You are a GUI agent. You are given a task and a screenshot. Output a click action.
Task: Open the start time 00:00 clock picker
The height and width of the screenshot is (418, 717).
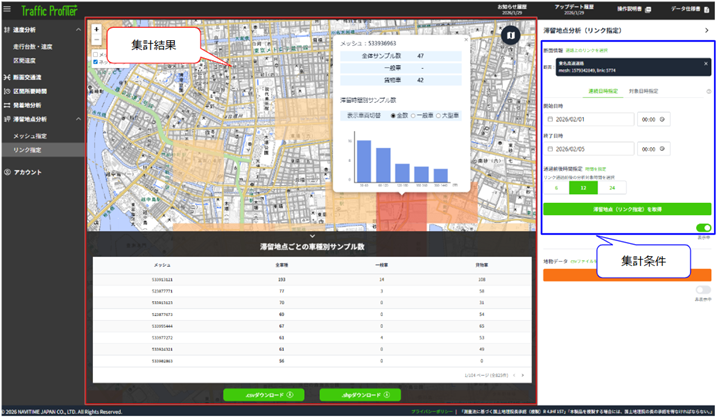[662, 119]
